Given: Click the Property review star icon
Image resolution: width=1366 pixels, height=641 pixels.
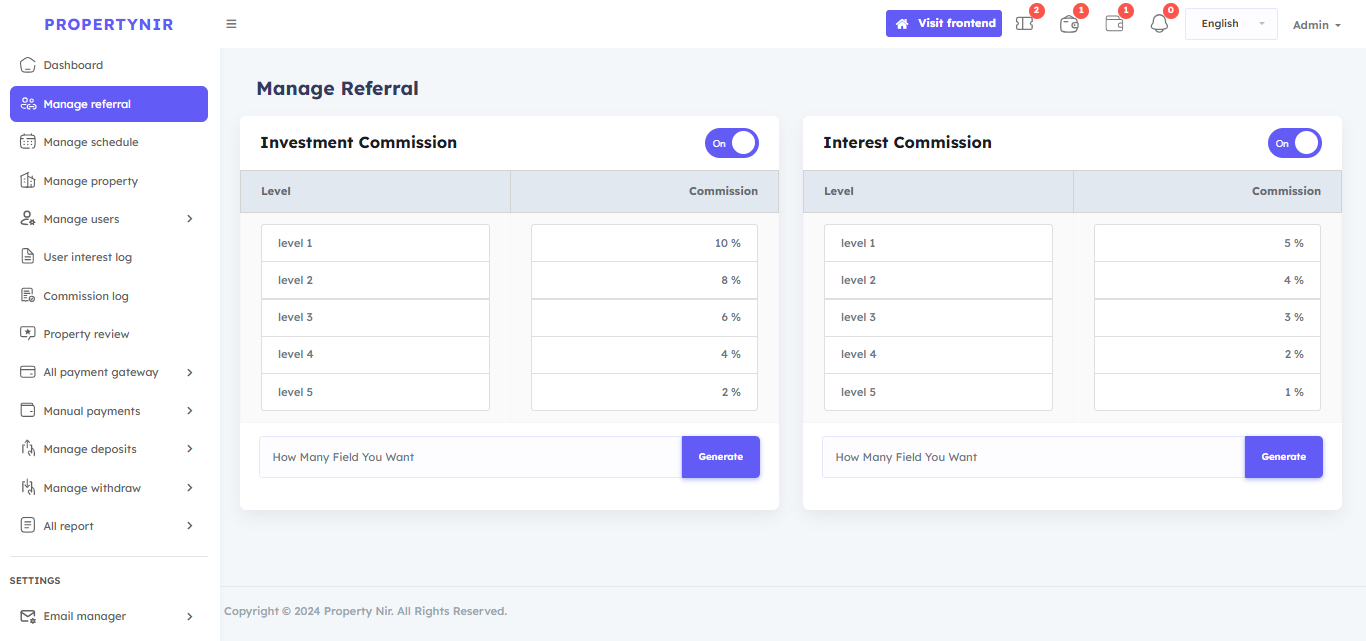Looking at the screenshot, I should [28, 334].
